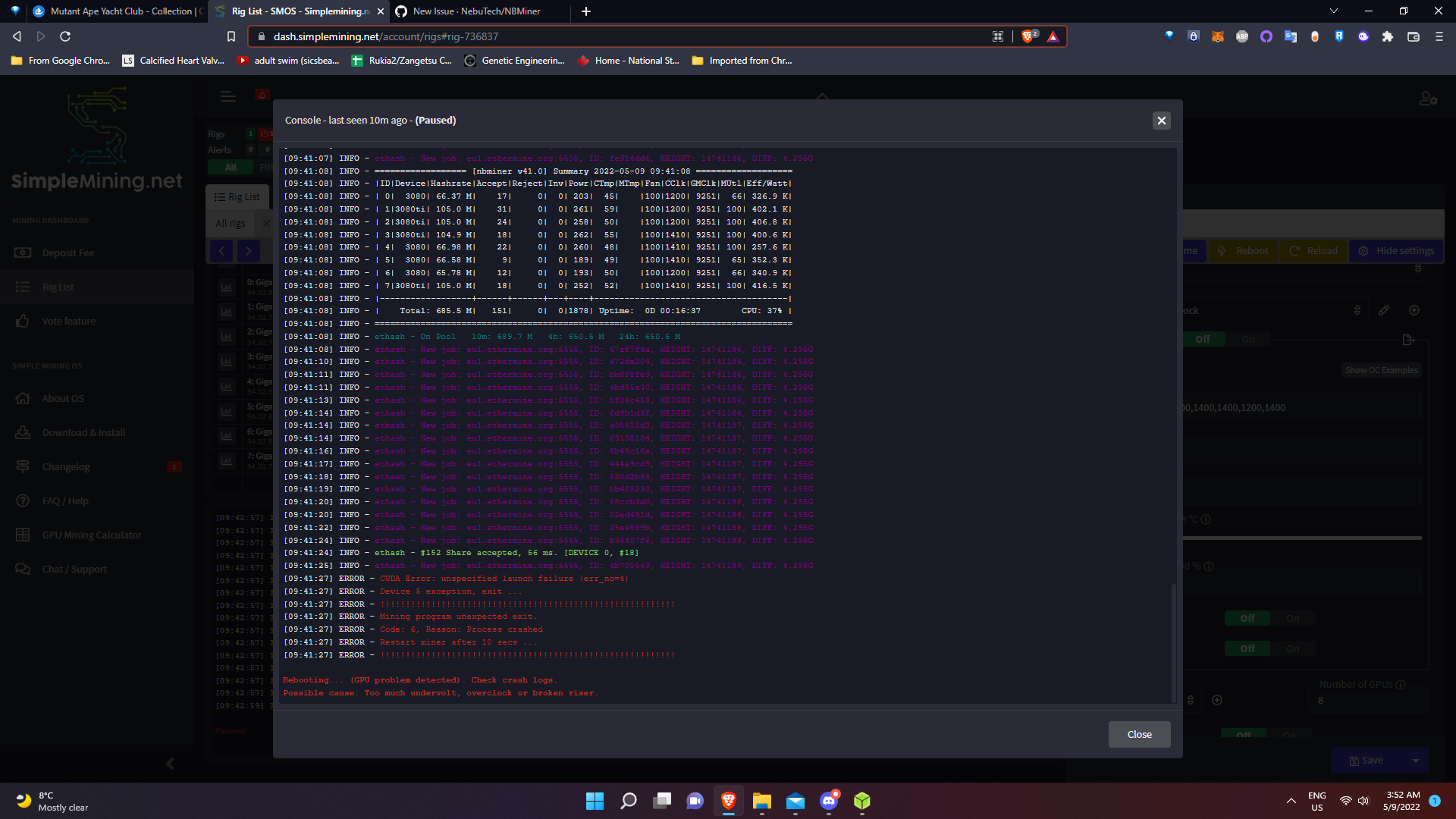Open the Rig List sidebar section
The image size is (1456, 819).
(x=58, y=287)
